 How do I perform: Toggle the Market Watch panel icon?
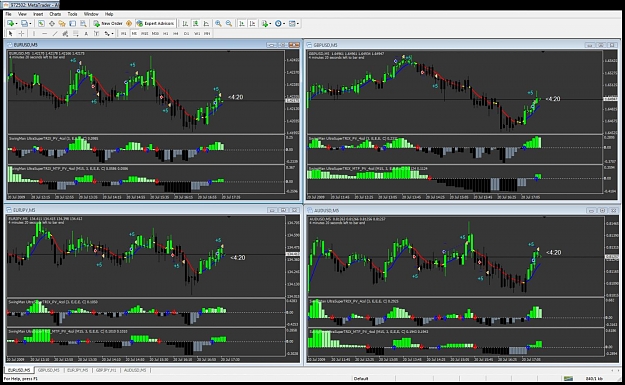[x=41, y=24]
